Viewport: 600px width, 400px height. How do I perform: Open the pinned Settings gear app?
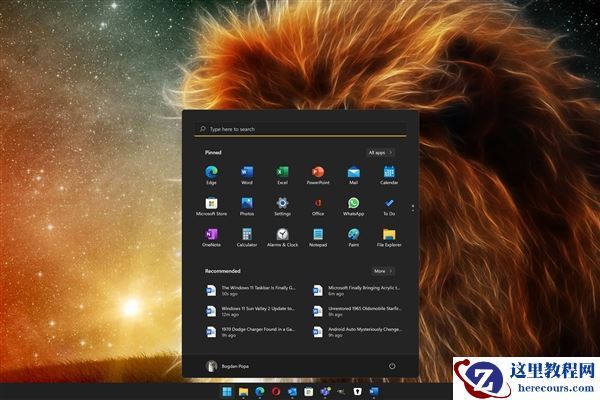click(x=282, y=206)
